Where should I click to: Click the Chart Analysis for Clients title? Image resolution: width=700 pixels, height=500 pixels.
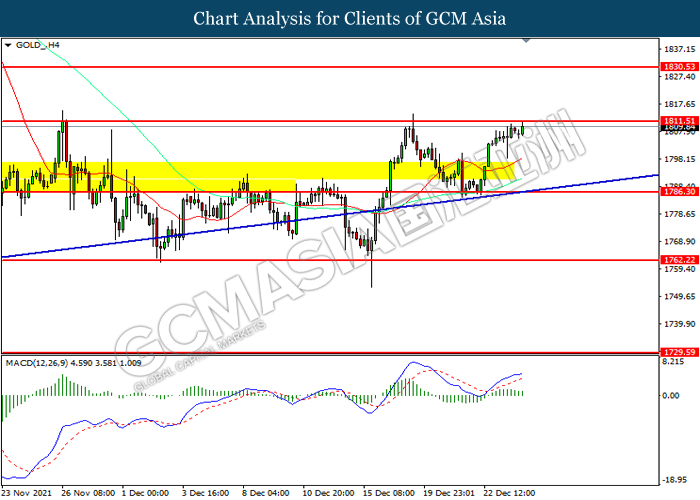[x=350, y=18]
